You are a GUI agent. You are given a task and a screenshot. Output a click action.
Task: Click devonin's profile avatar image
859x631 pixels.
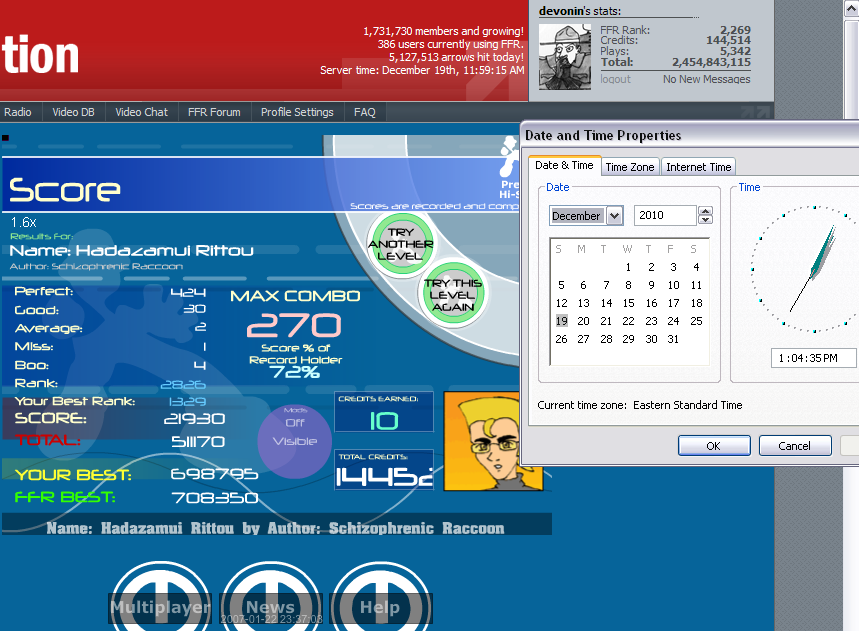(565, 56)
